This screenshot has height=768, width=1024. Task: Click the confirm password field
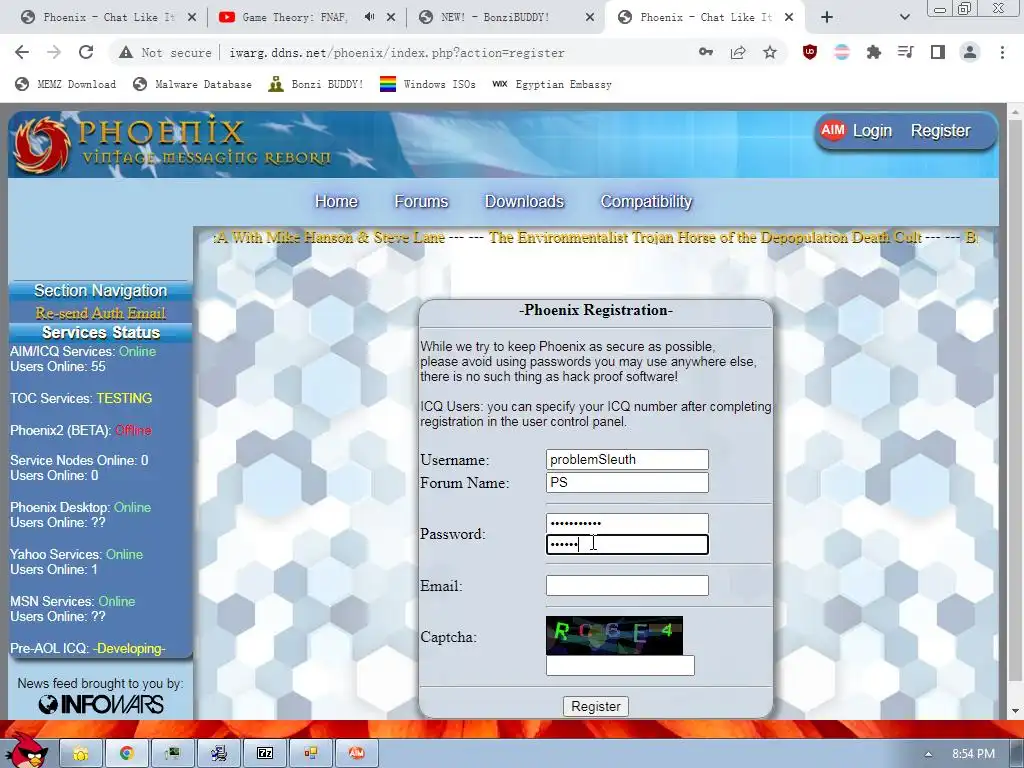tap(627, 544)
